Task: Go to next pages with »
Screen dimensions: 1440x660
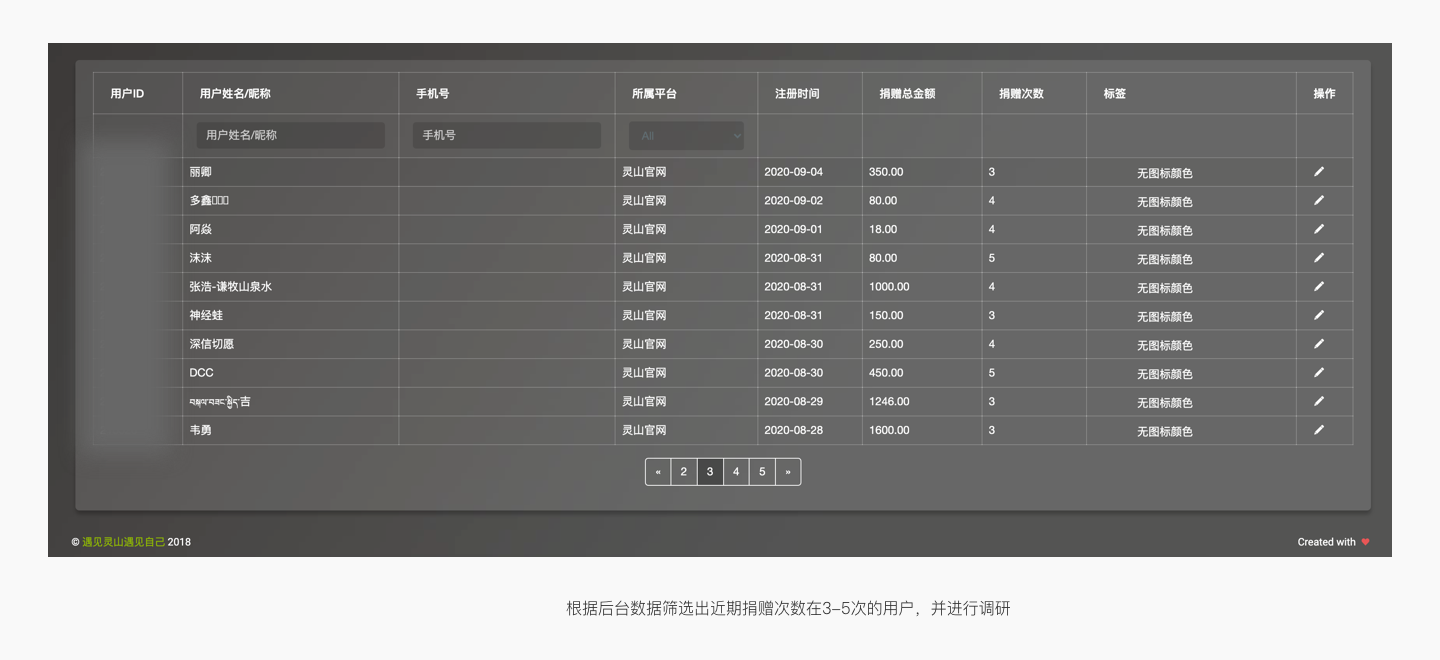Action: tap(788, 472)
